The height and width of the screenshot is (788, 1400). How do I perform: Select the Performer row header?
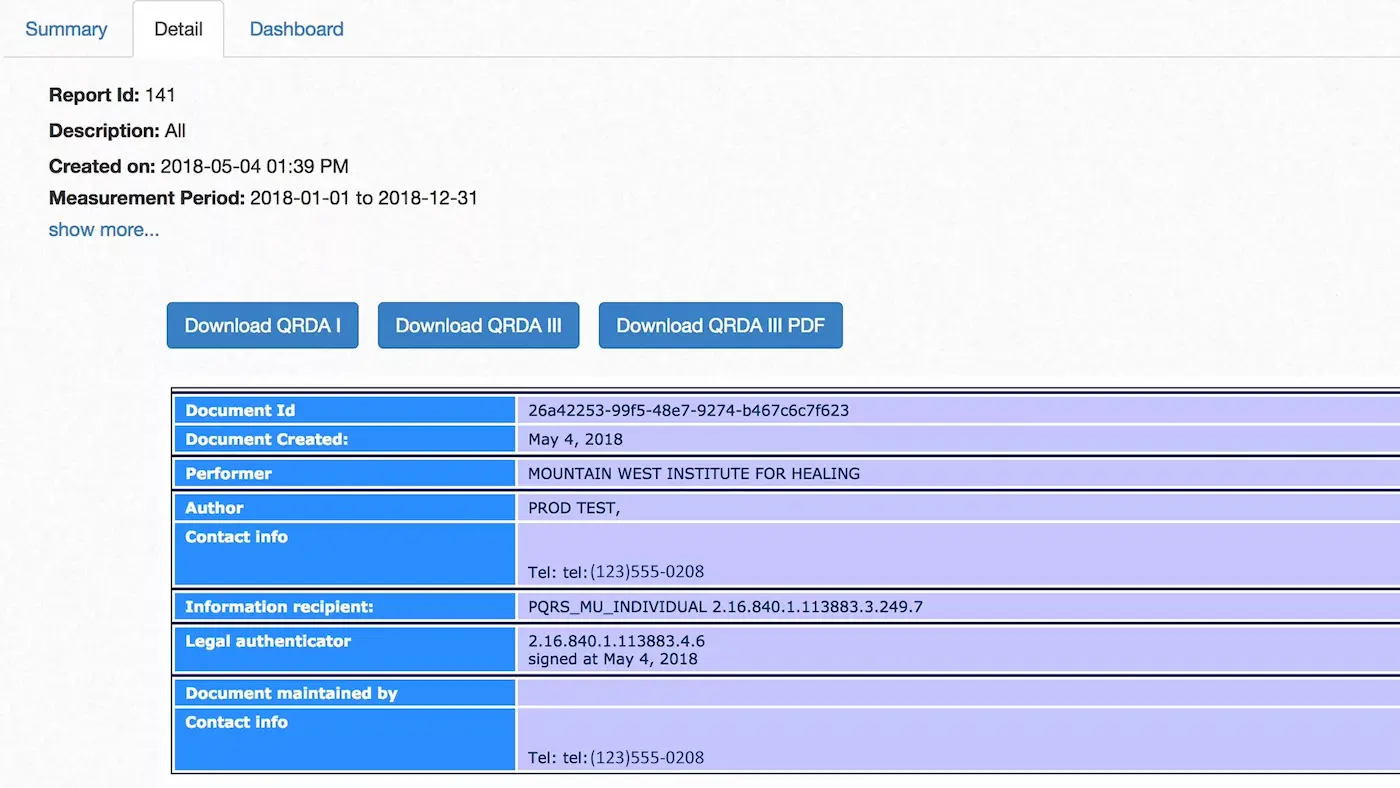(x=227, y=473)
